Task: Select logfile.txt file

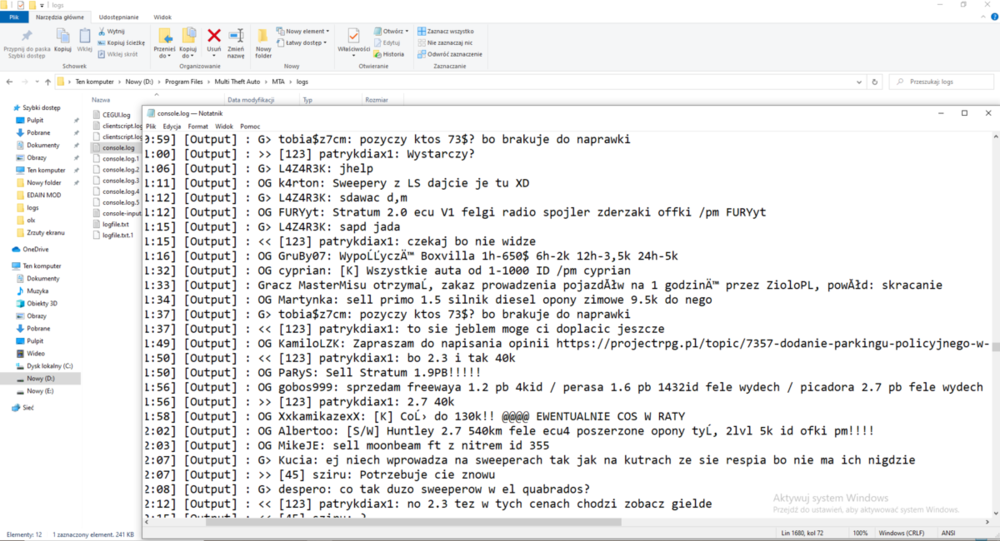Action: 115,225
